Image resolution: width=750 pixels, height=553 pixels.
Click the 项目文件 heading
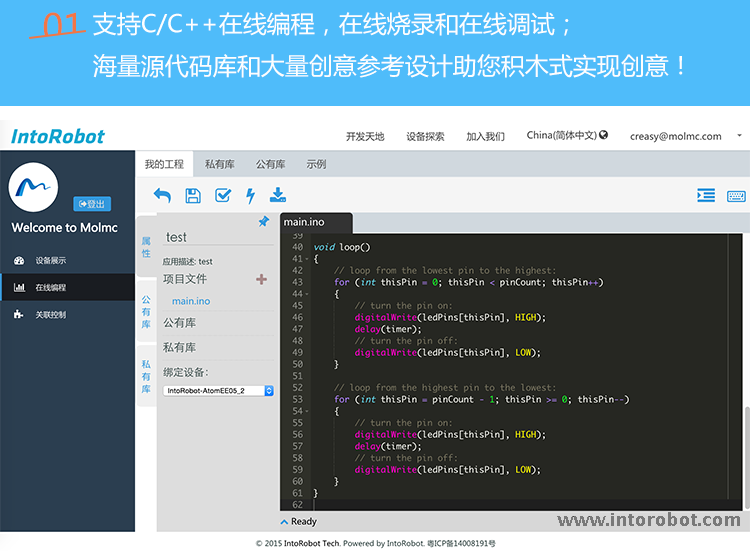[185, 279]
